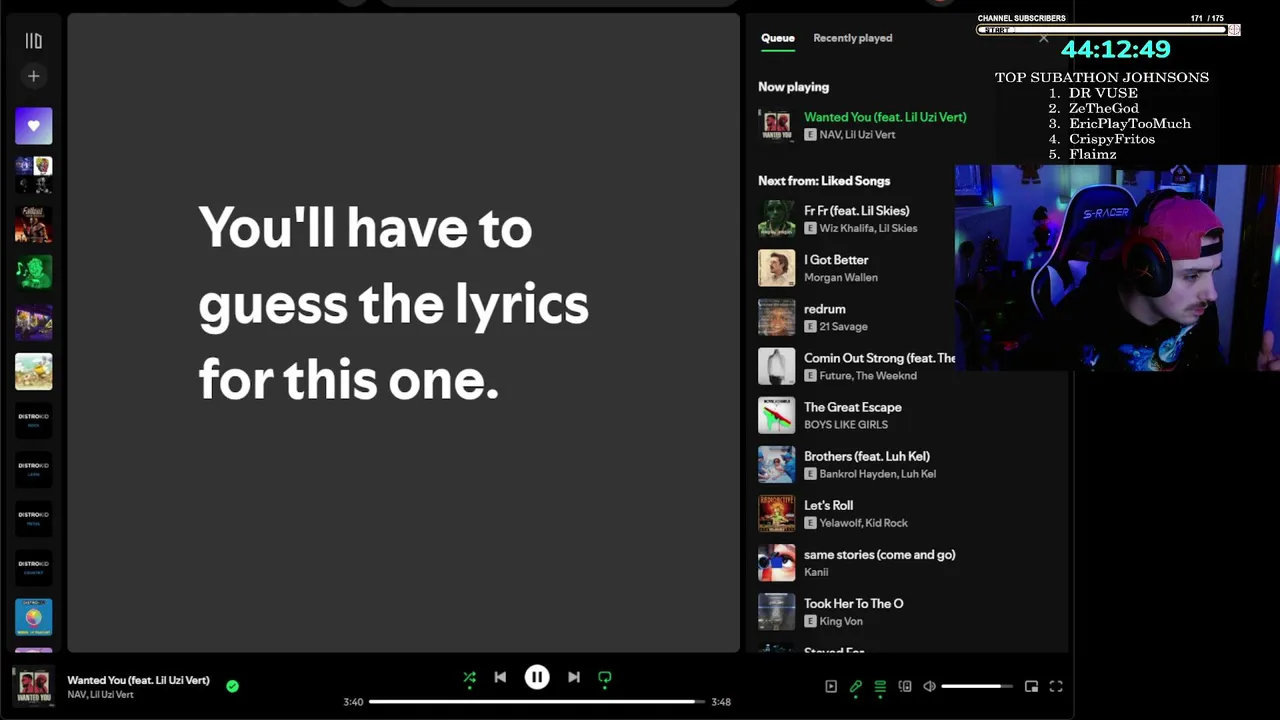Click the plus create playlist button
This screenshot has height=720, width=1280.
(33, 76)
